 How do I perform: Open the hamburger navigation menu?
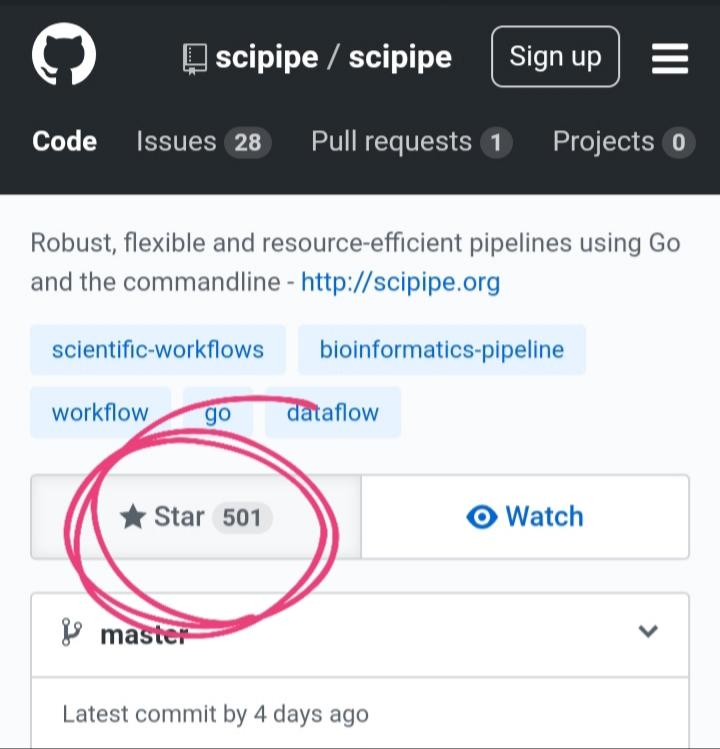click(670, 58)
